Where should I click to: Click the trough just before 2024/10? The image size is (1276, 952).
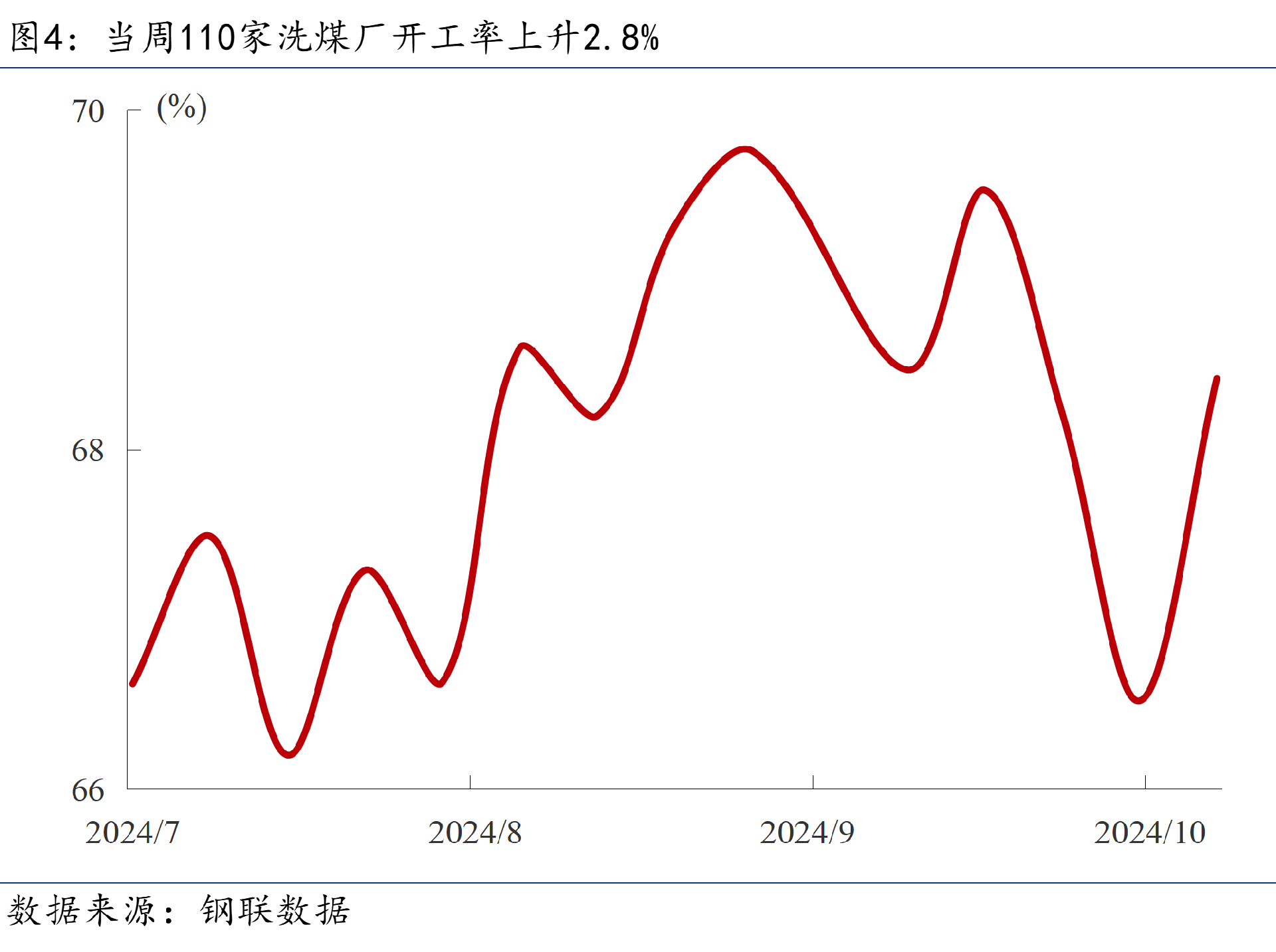click(x=1139, y=700)
